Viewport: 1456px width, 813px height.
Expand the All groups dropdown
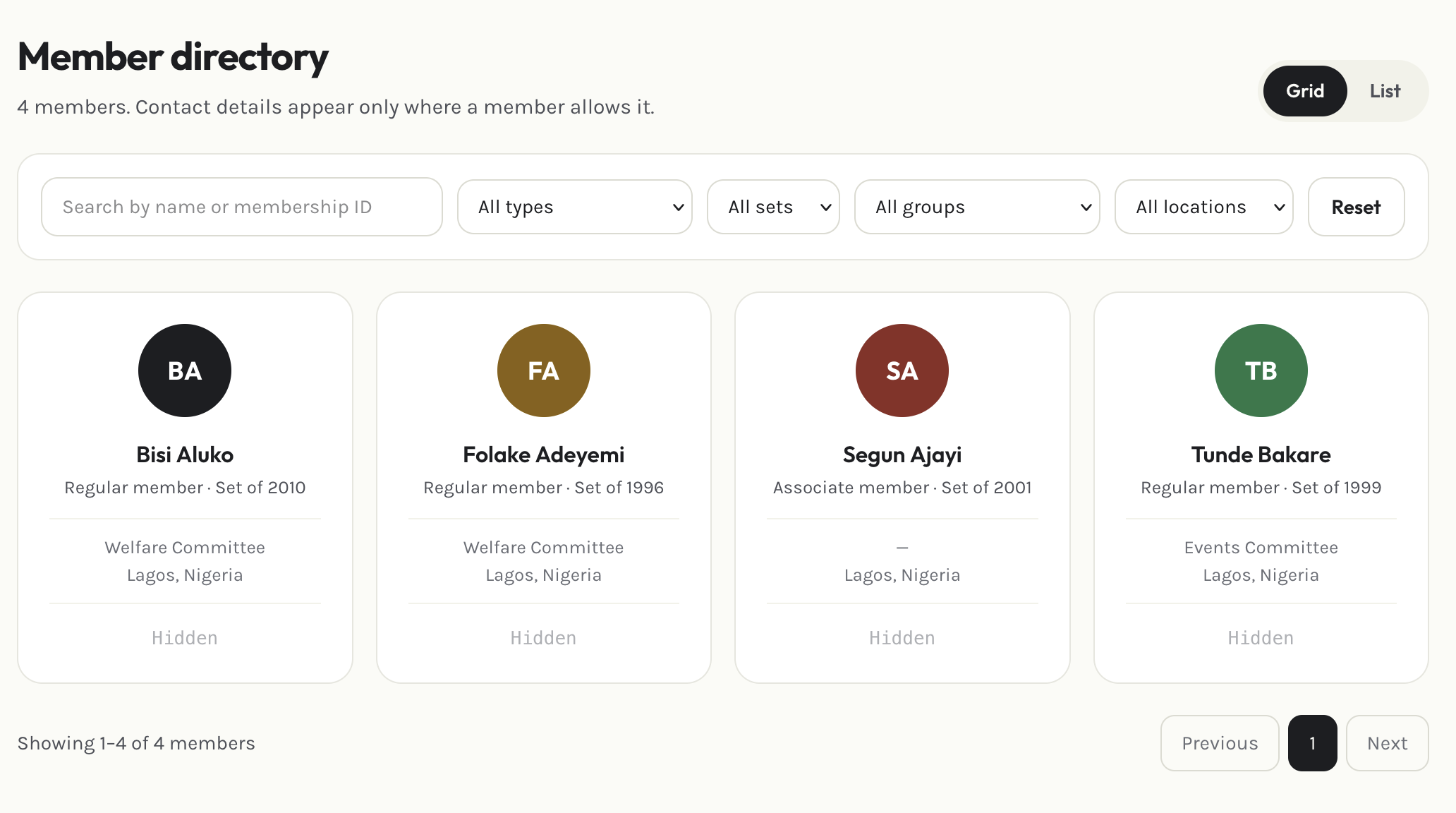[977, 207]
